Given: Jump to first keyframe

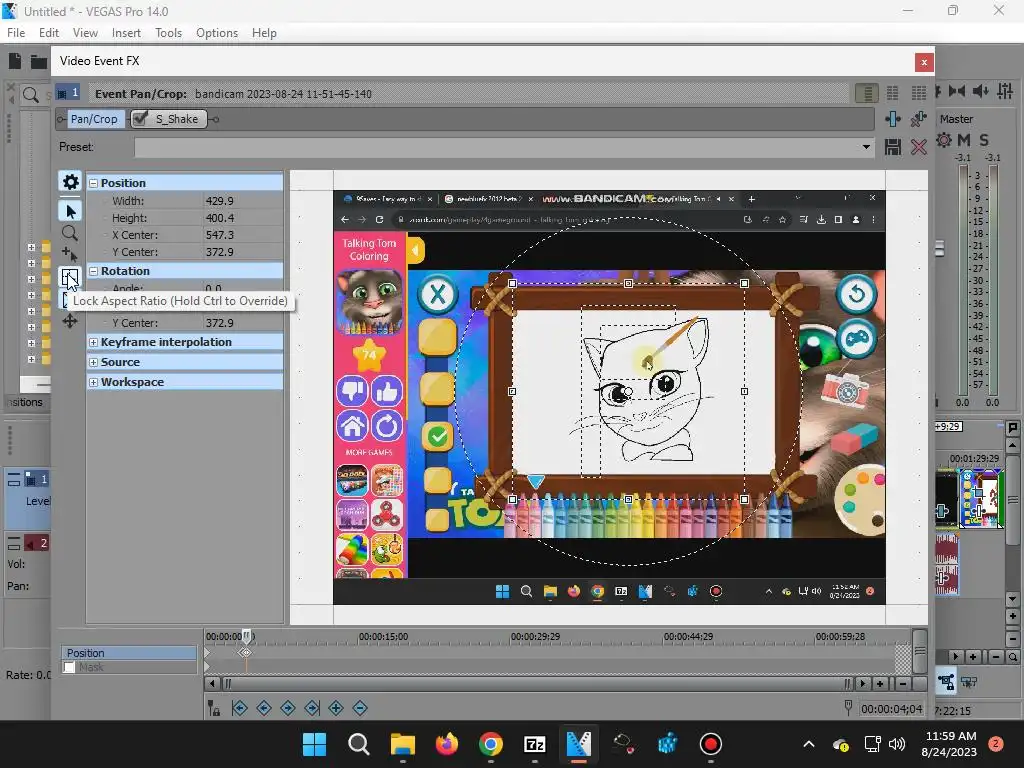Looking at the screenshot, I should (240, 708).
